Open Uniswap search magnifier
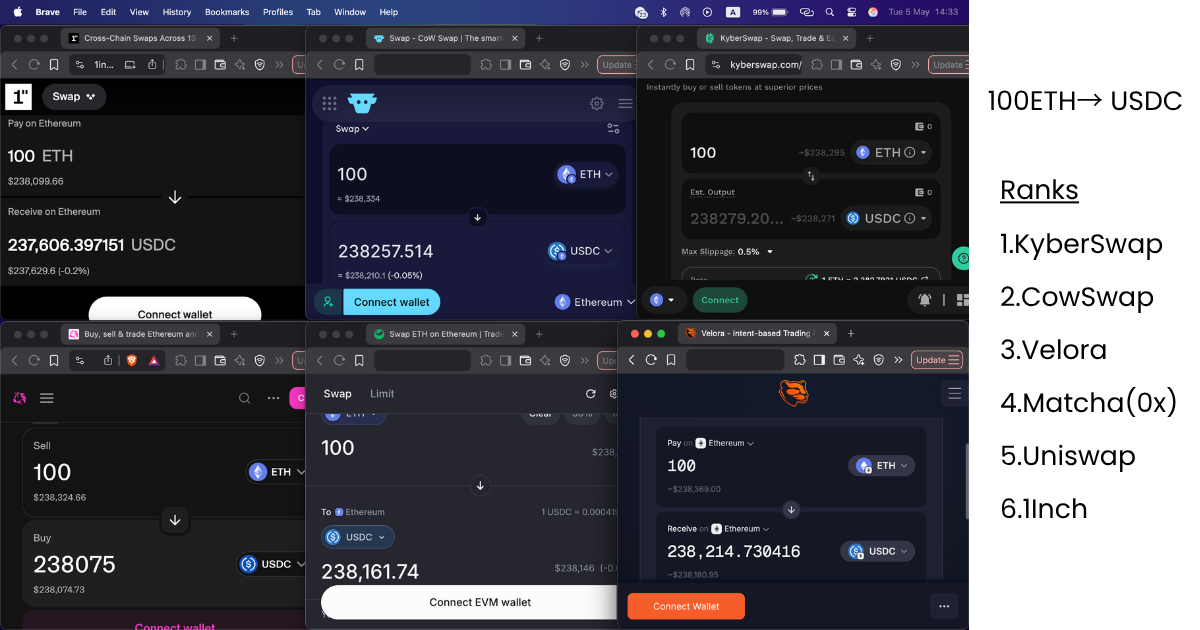The image size is (1200, 630). (x=244, y=398)
